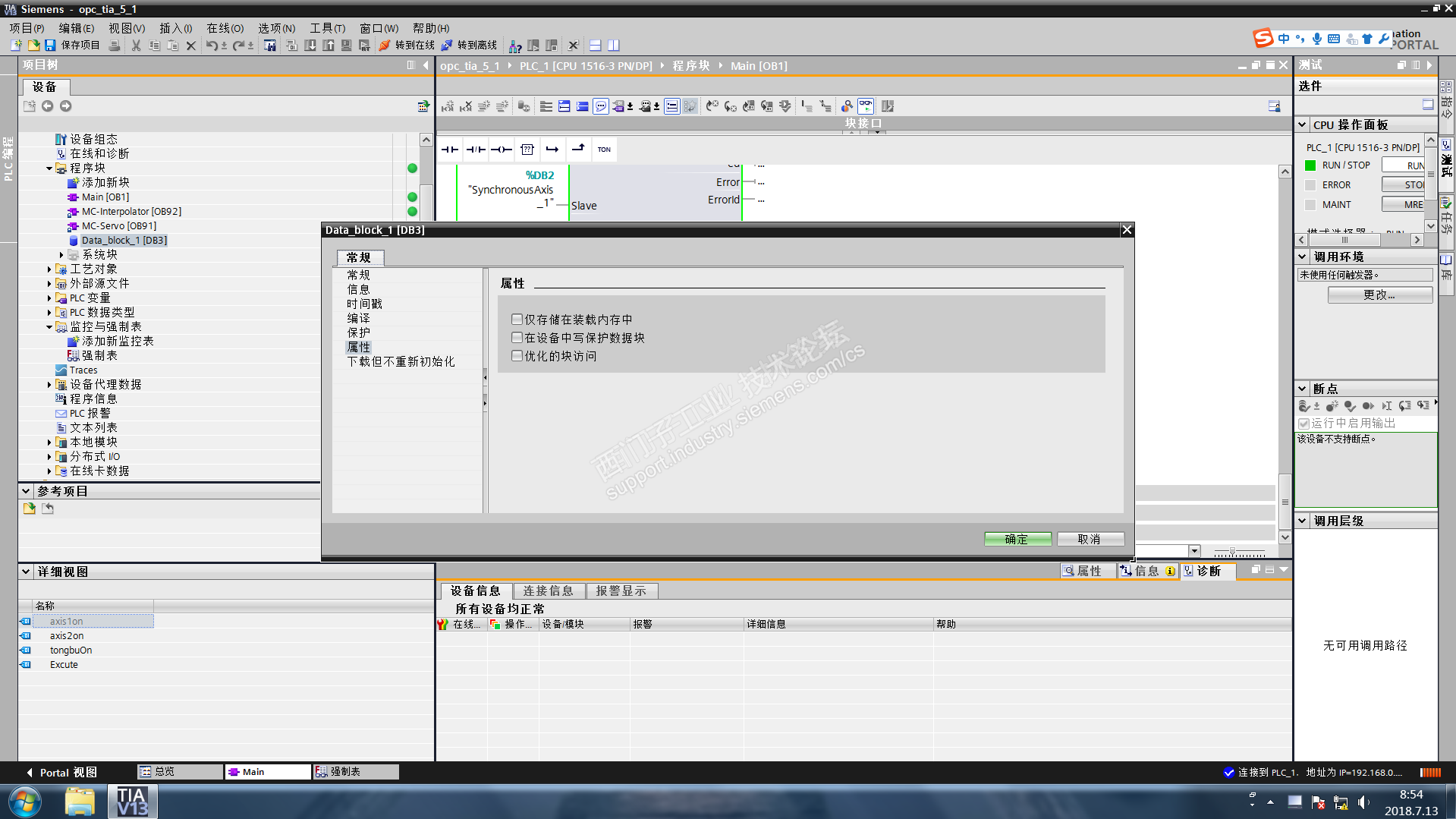
Task: Click the forward arrow in project tree
Action: click(66, 106)
